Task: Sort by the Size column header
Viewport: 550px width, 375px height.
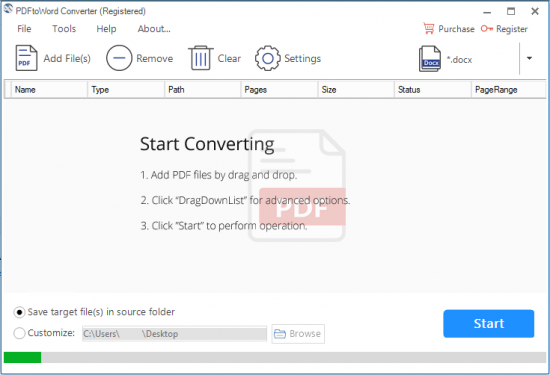Action: [x=356, y=89]
